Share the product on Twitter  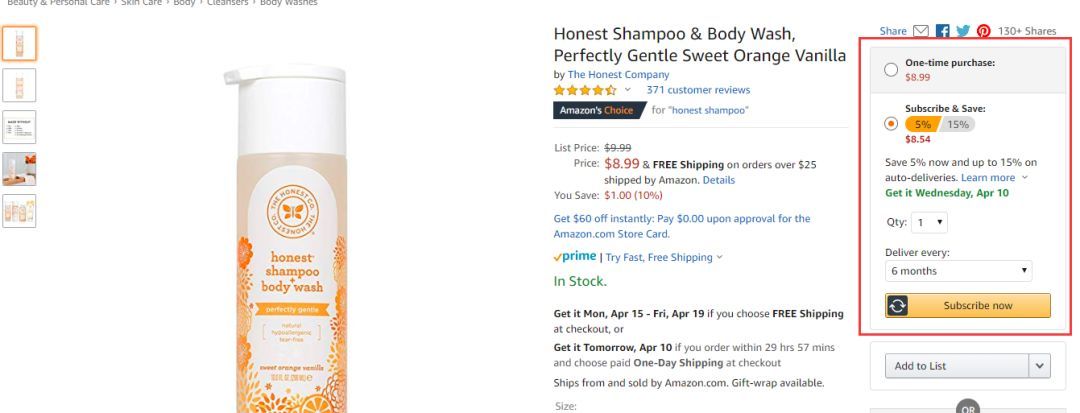click(962, 31)
